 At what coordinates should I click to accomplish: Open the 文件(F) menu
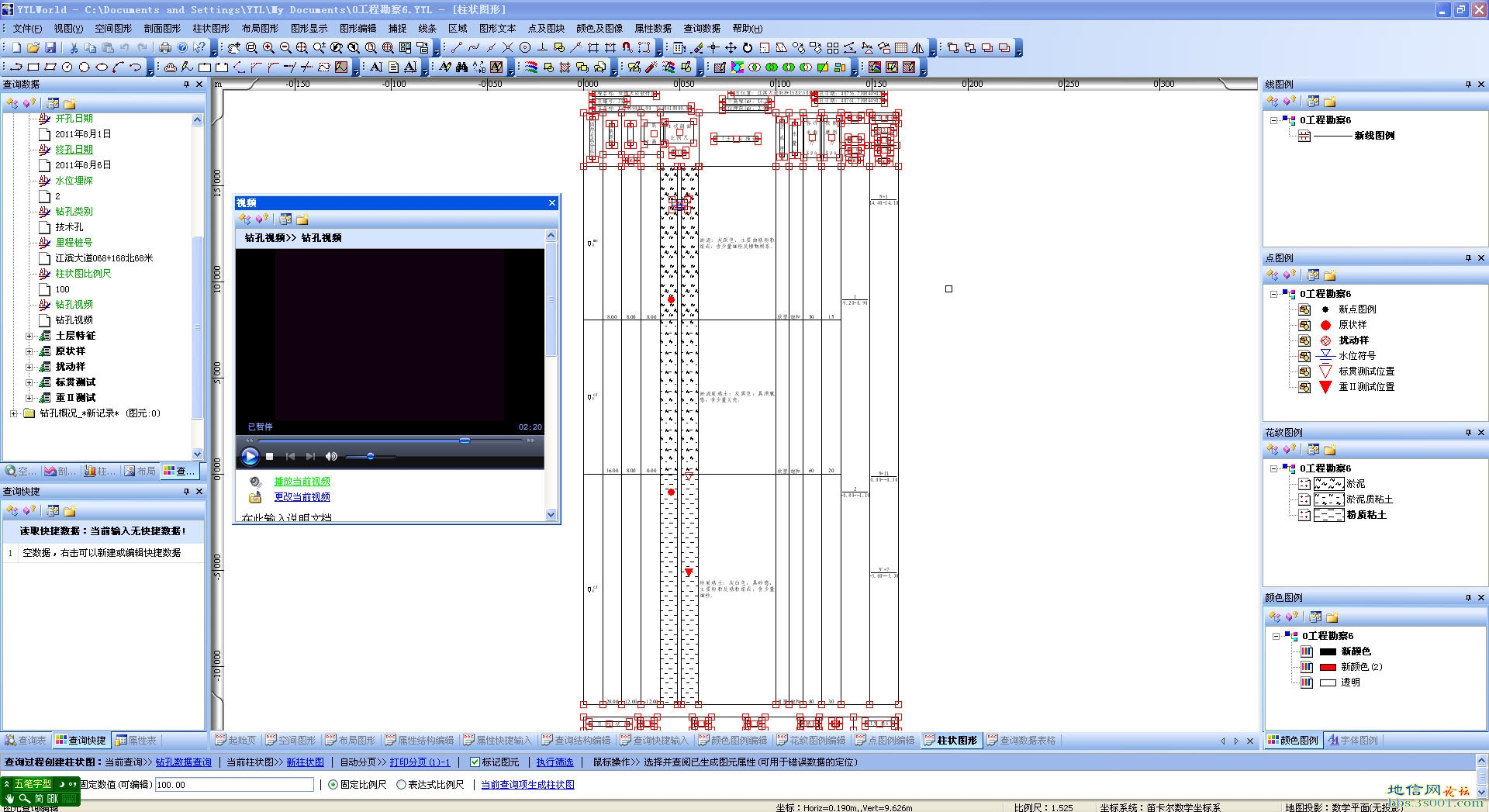[27, 28]
